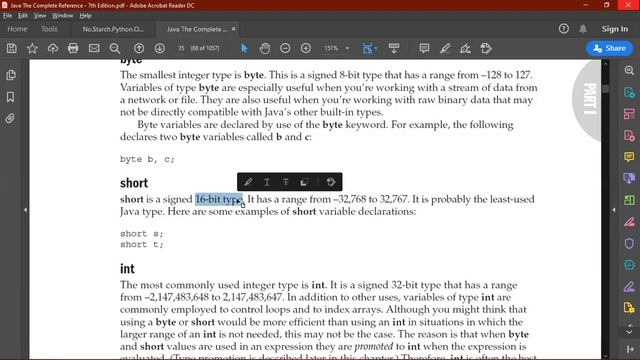The width and height of the screenshot is (640, 360).
Task: Switch to No.Starch.Python document tab
Action: point(113,29)
